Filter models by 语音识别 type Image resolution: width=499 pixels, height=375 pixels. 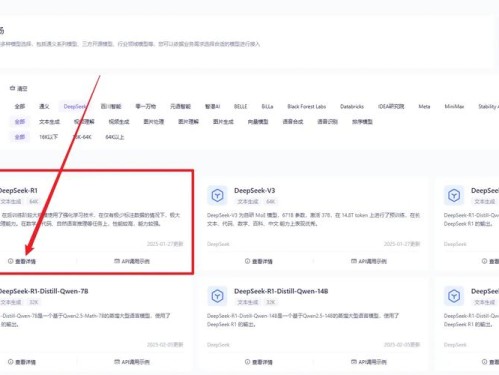pyautogui.click(x=328, y=122)
